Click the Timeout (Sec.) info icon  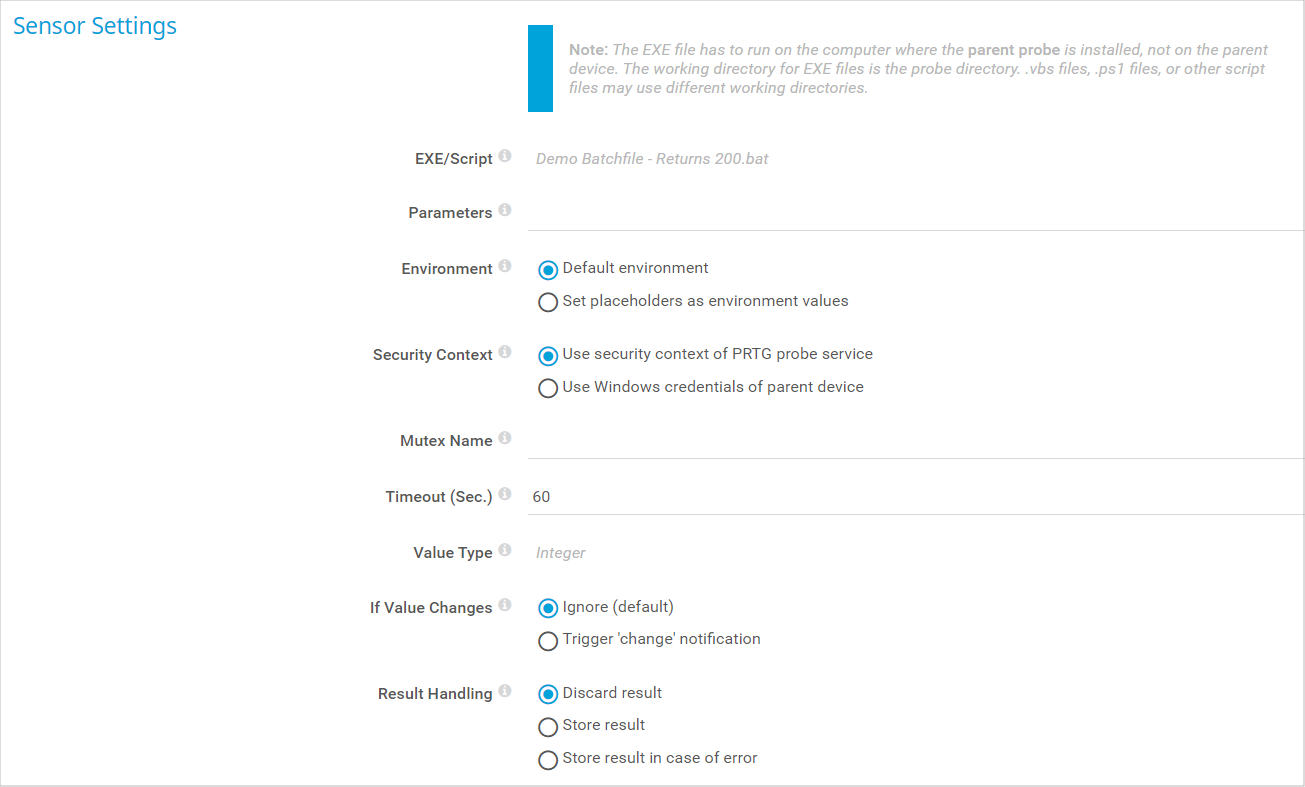[505, 495]
